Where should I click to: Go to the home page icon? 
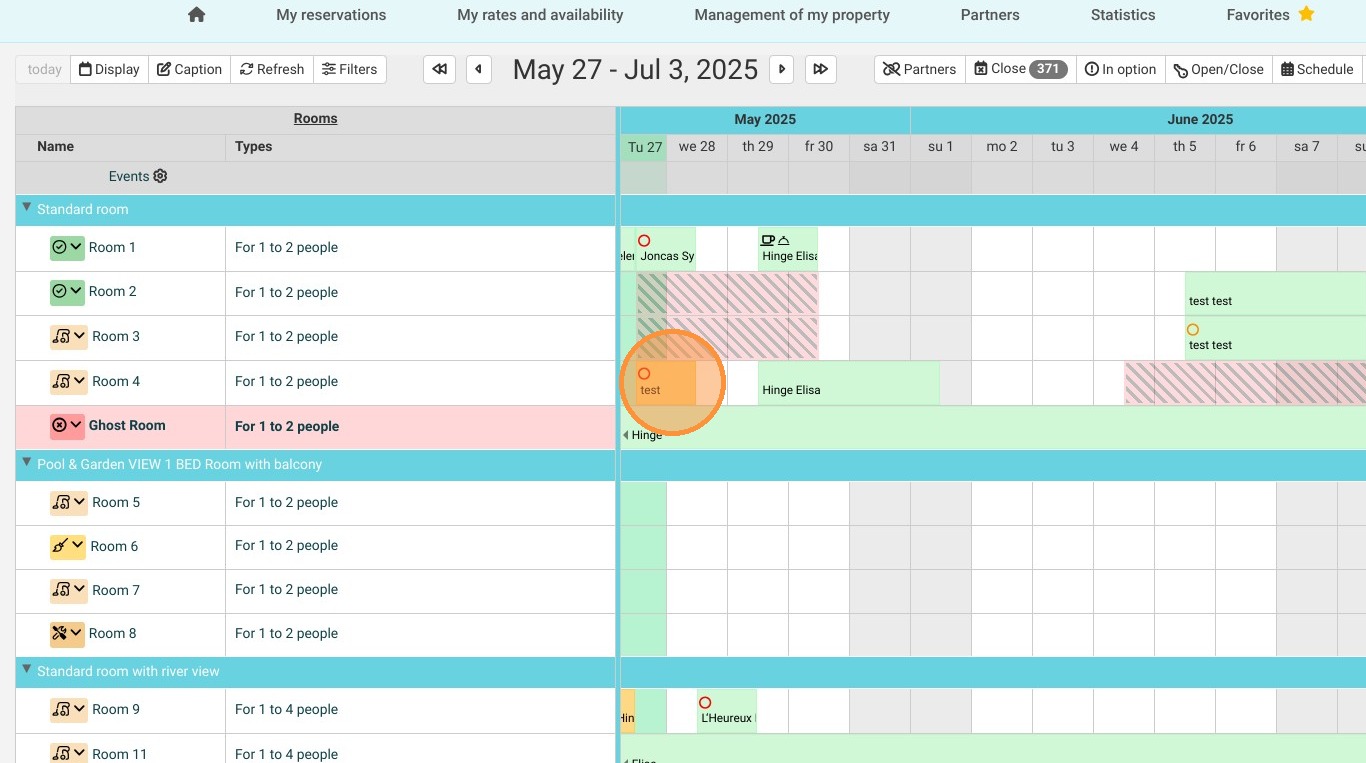pos(196,14)
